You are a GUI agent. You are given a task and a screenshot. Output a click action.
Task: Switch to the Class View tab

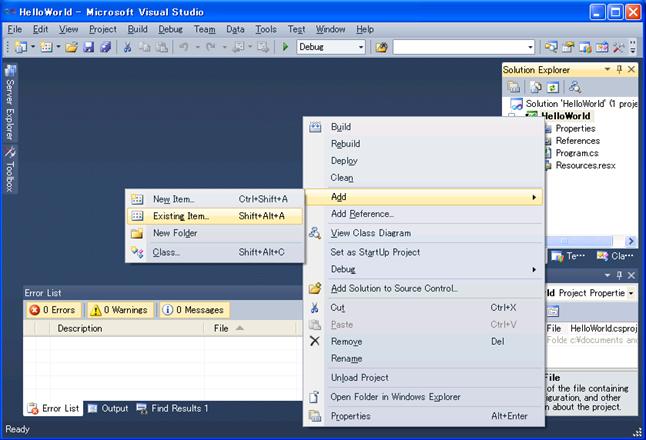click(x=614, y=256)
